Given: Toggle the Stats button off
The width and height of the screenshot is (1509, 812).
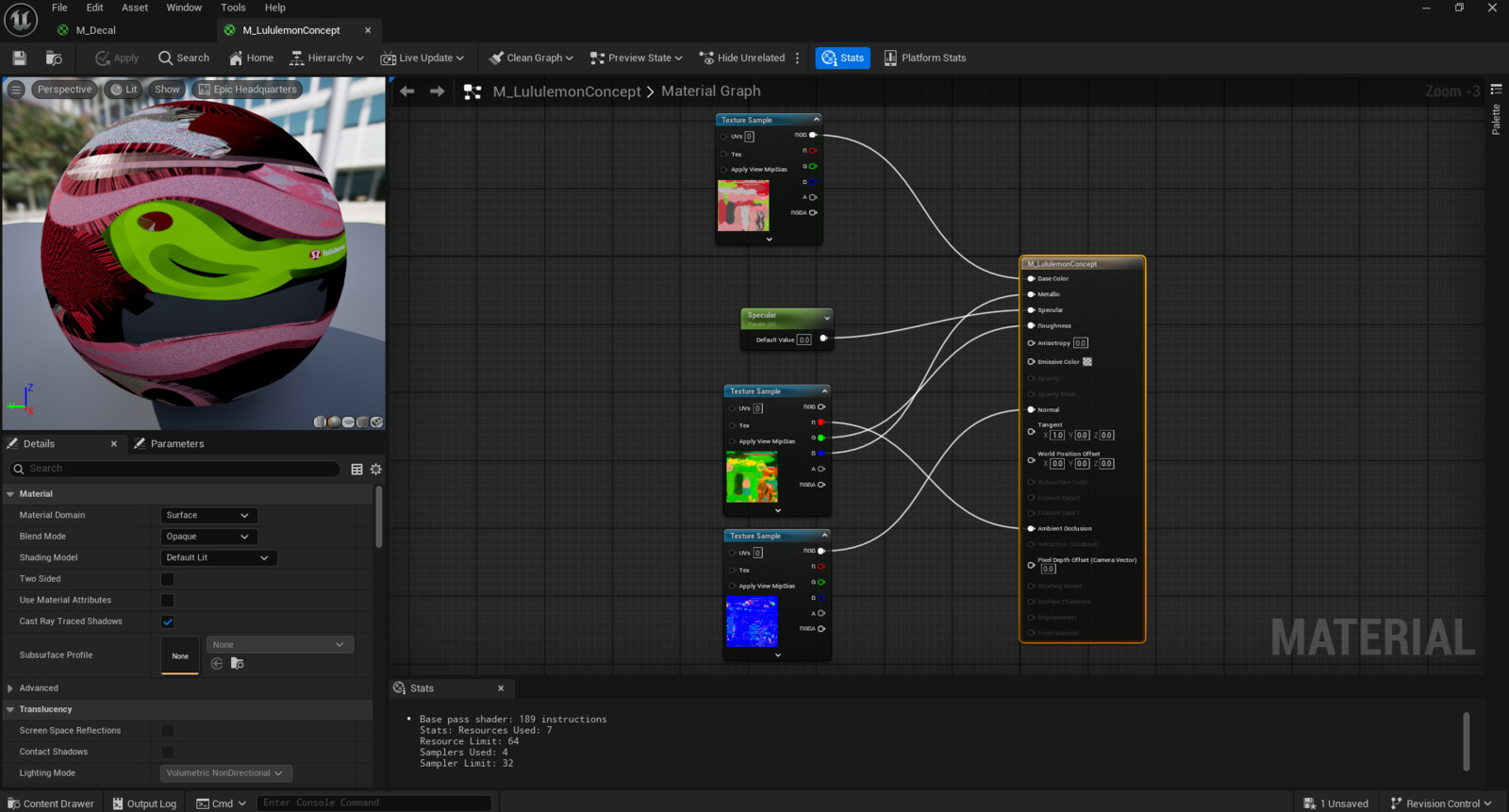Looking at the screenshot, I should pos(842,58).
